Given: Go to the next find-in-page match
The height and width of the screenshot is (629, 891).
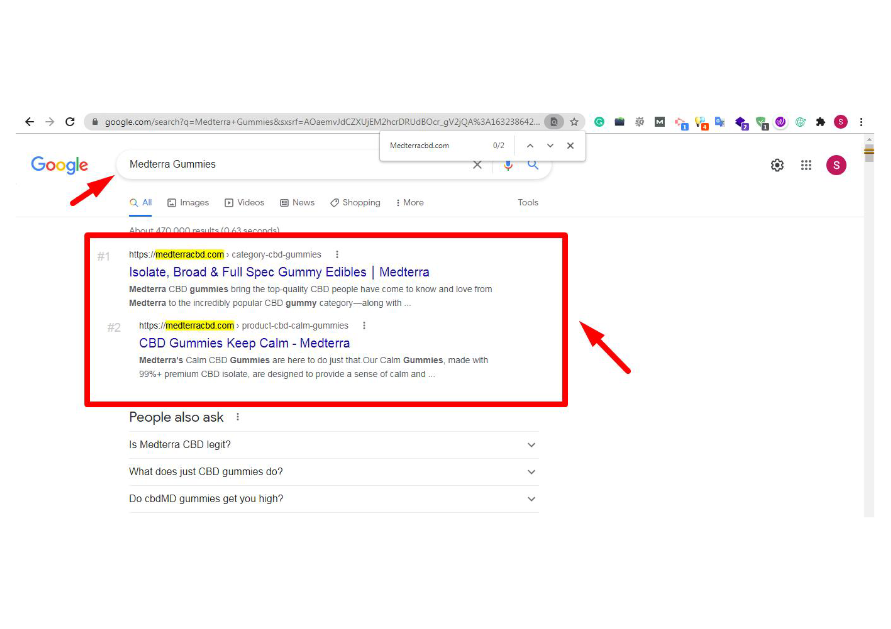Looking at the screenshot, I should click(550, 145).
